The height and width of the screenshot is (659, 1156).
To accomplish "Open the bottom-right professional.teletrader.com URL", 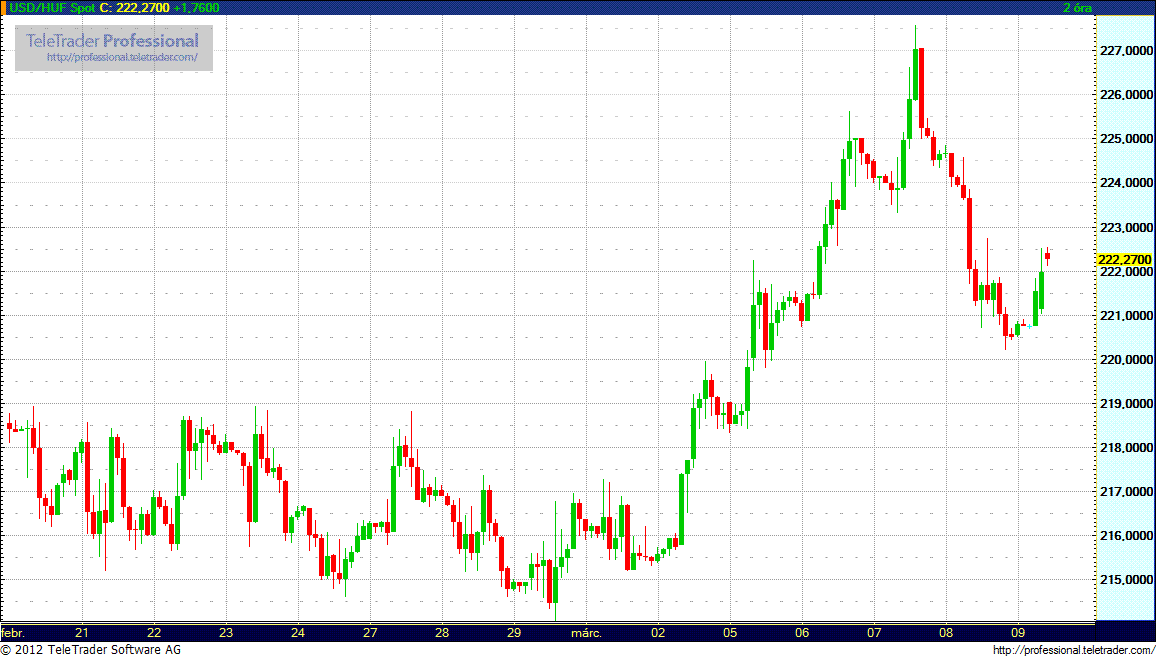I will point(1072,651).
